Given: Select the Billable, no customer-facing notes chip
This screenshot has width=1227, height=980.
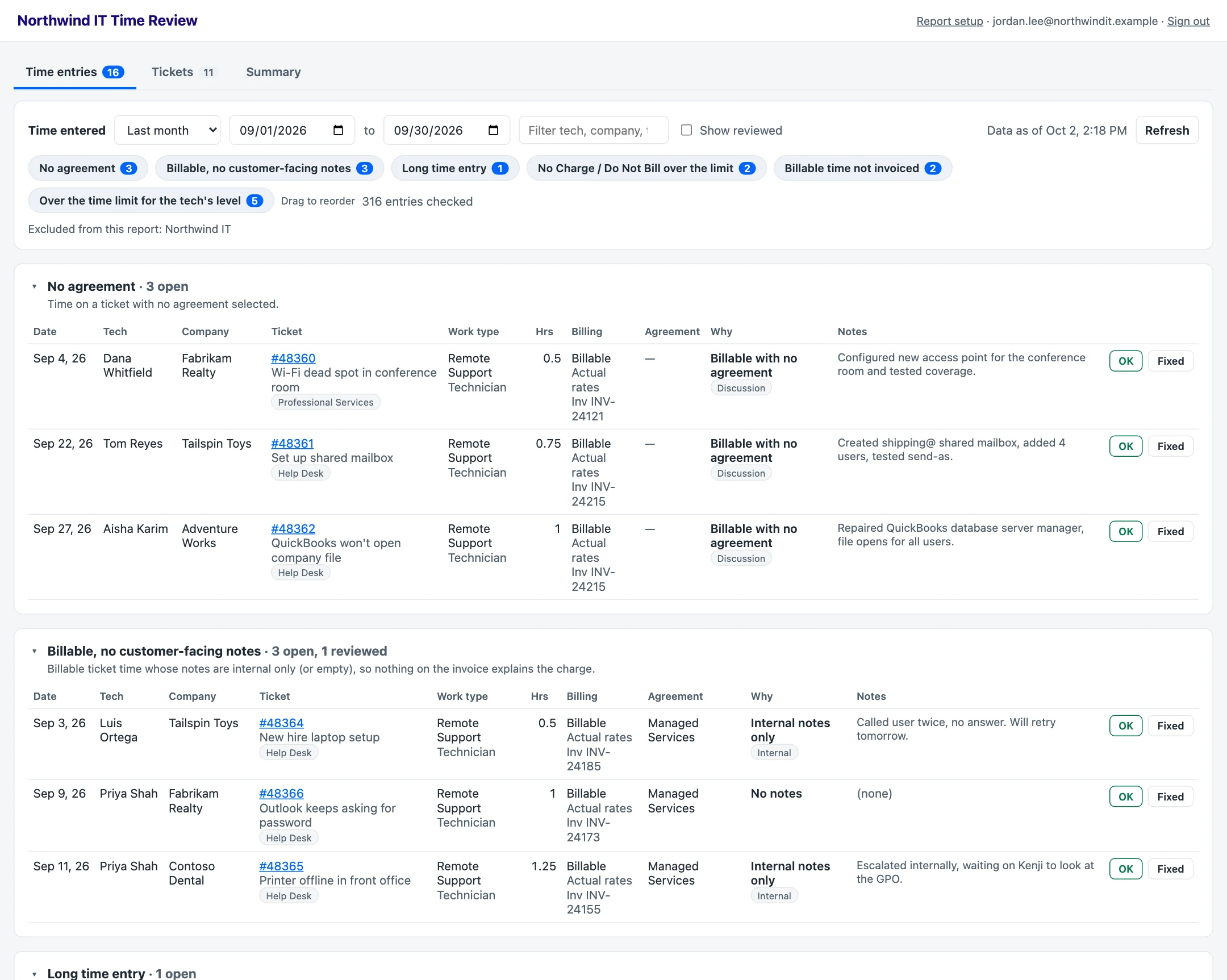Looking at the screenshot, I should [x=269, y=169].
